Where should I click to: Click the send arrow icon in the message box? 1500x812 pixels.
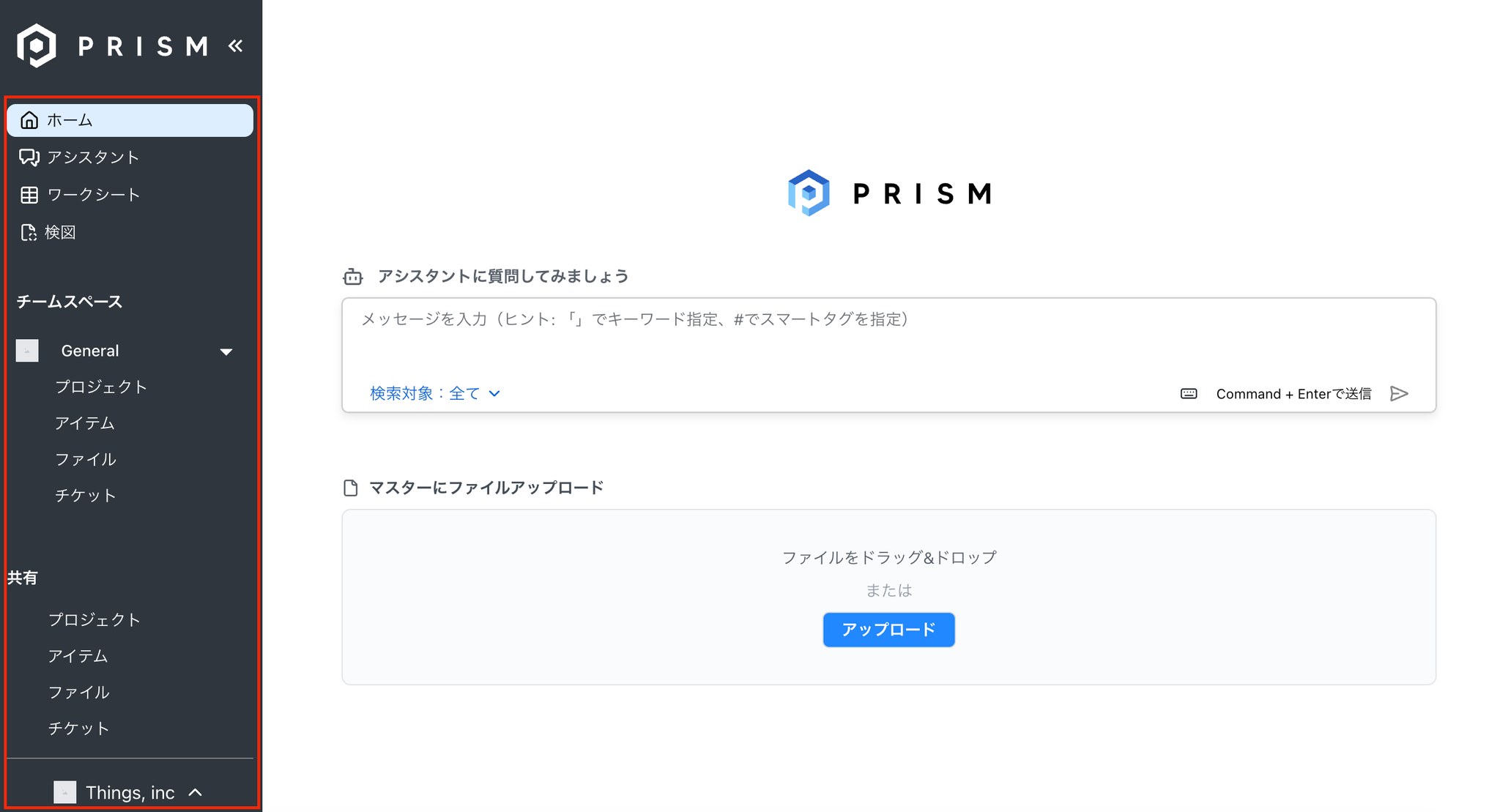tap(1399, 394)
